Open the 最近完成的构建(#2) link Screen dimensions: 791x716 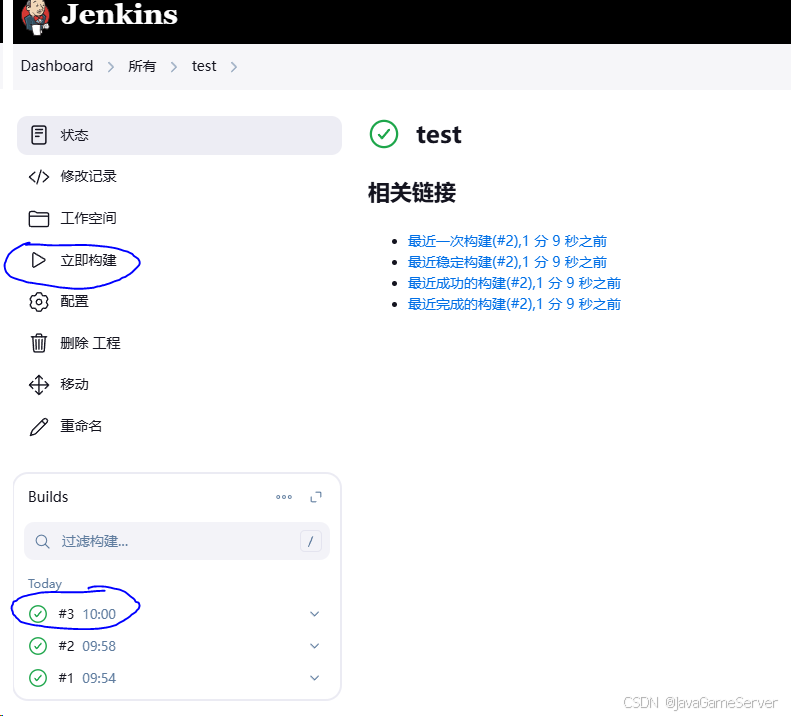514,304
